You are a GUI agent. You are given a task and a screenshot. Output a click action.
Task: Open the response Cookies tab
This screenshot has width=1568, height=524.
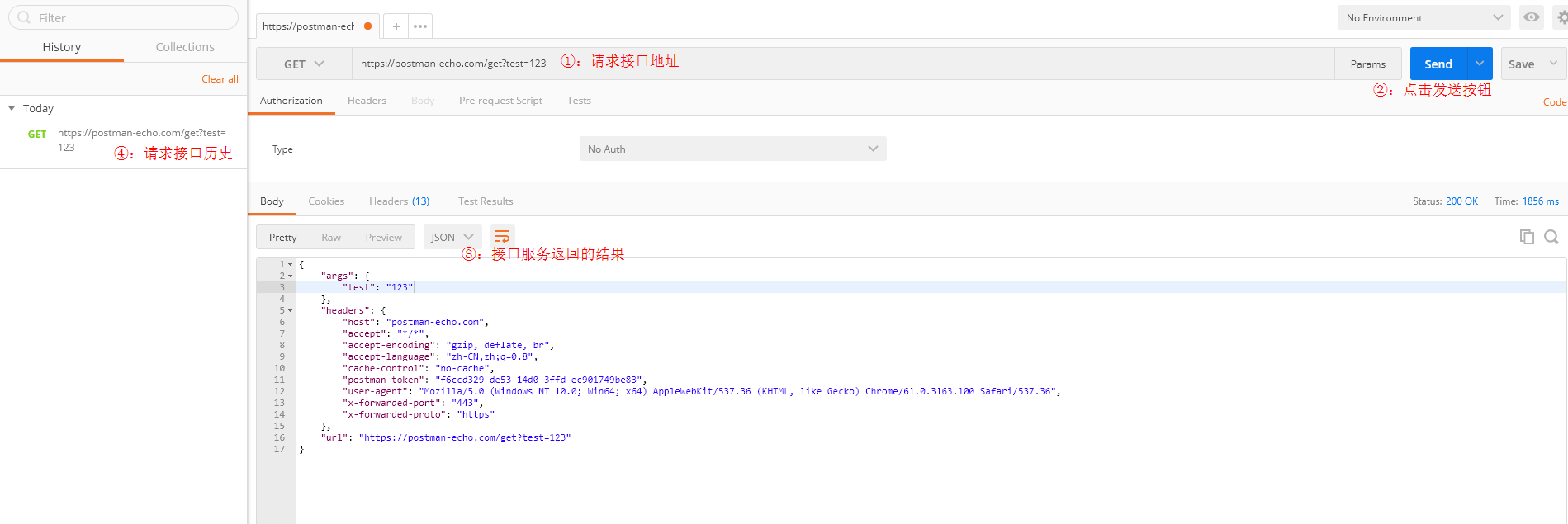click(326, 201)
